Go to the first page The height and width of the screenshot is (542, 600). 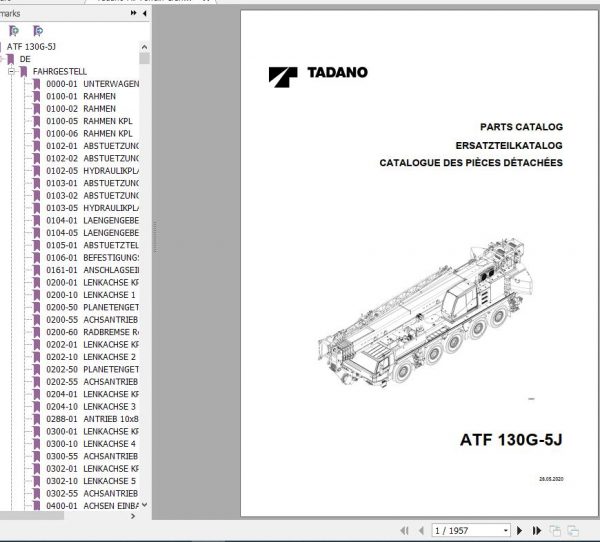tap(404, 531)
